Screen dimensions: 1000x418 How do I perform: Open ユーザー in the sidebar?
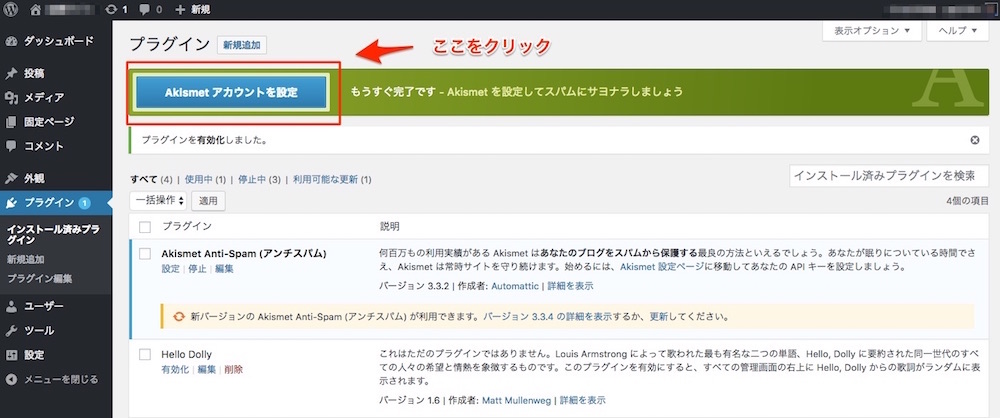point(55,306)
